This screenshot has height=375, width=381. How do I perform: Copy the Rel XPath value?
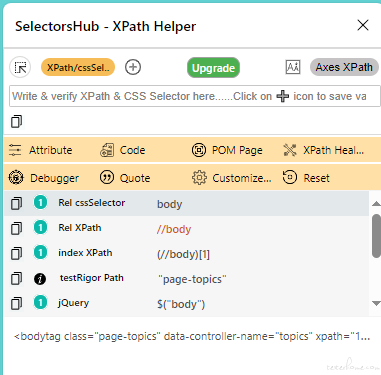16,228
